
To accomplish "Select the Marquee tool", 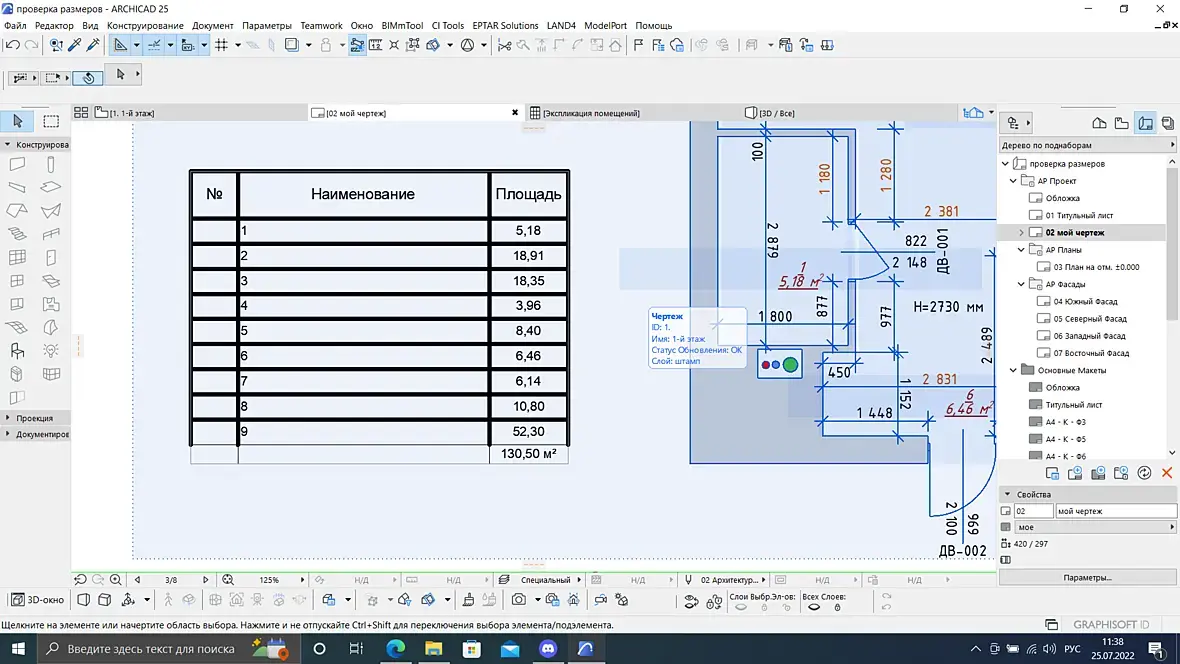I will [x=50, y=121].
